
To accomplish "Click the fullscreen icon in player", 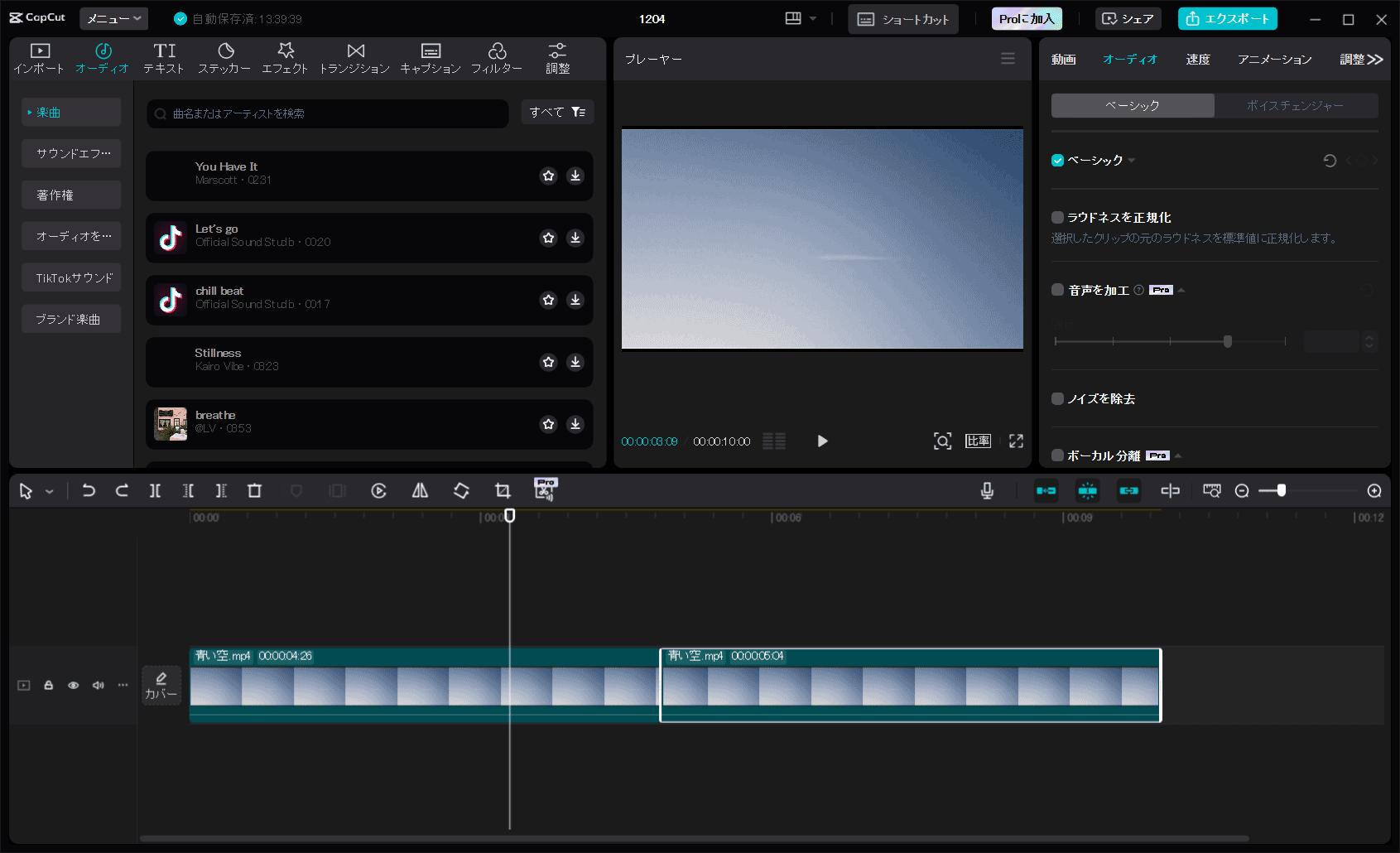I will (x=1016, y=441).
